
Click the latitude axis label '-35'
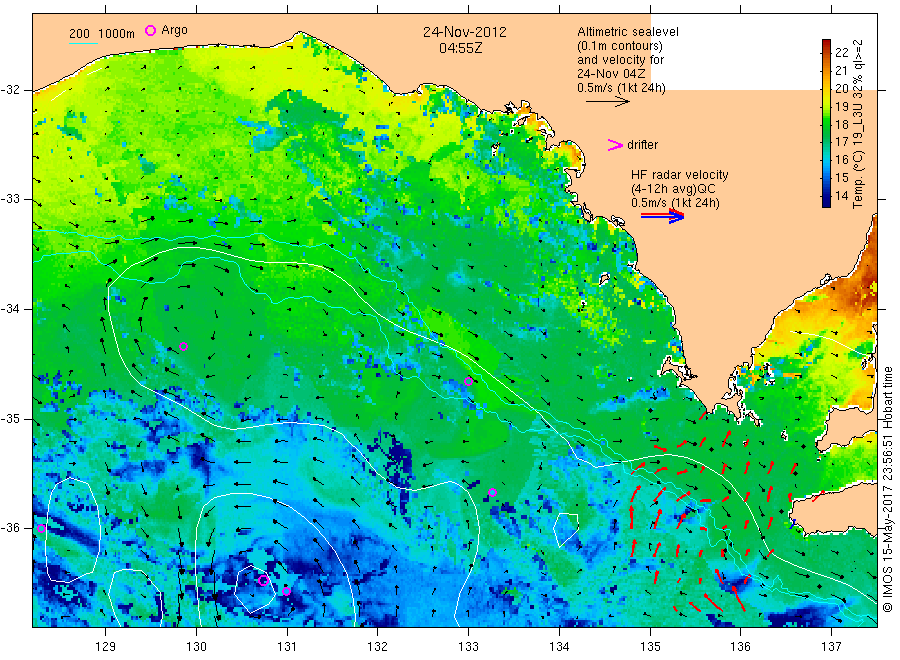(x=11, y=419)
